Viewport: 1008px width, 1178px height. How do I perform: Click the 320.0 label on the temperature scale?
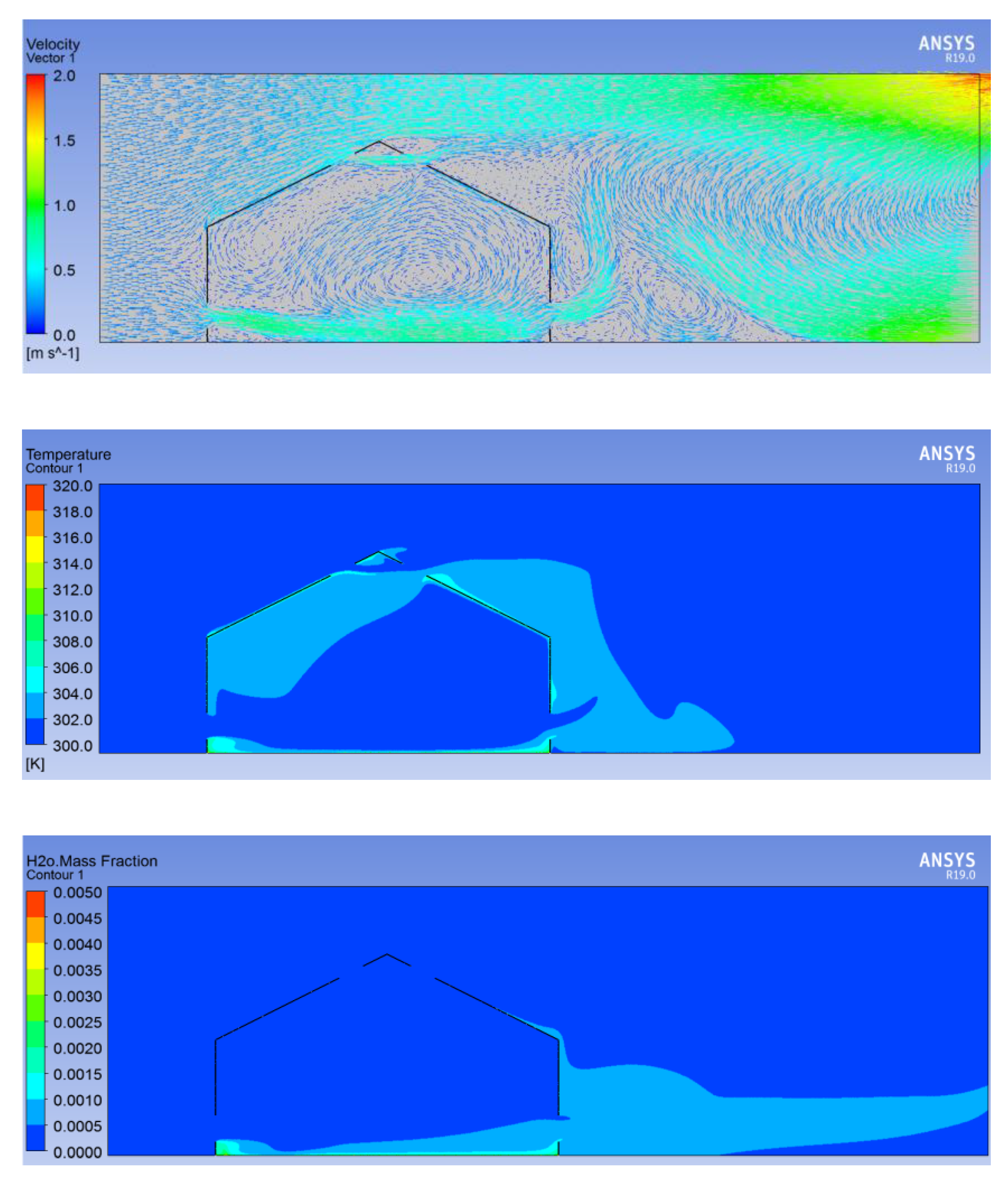click(x=72, y=486)
